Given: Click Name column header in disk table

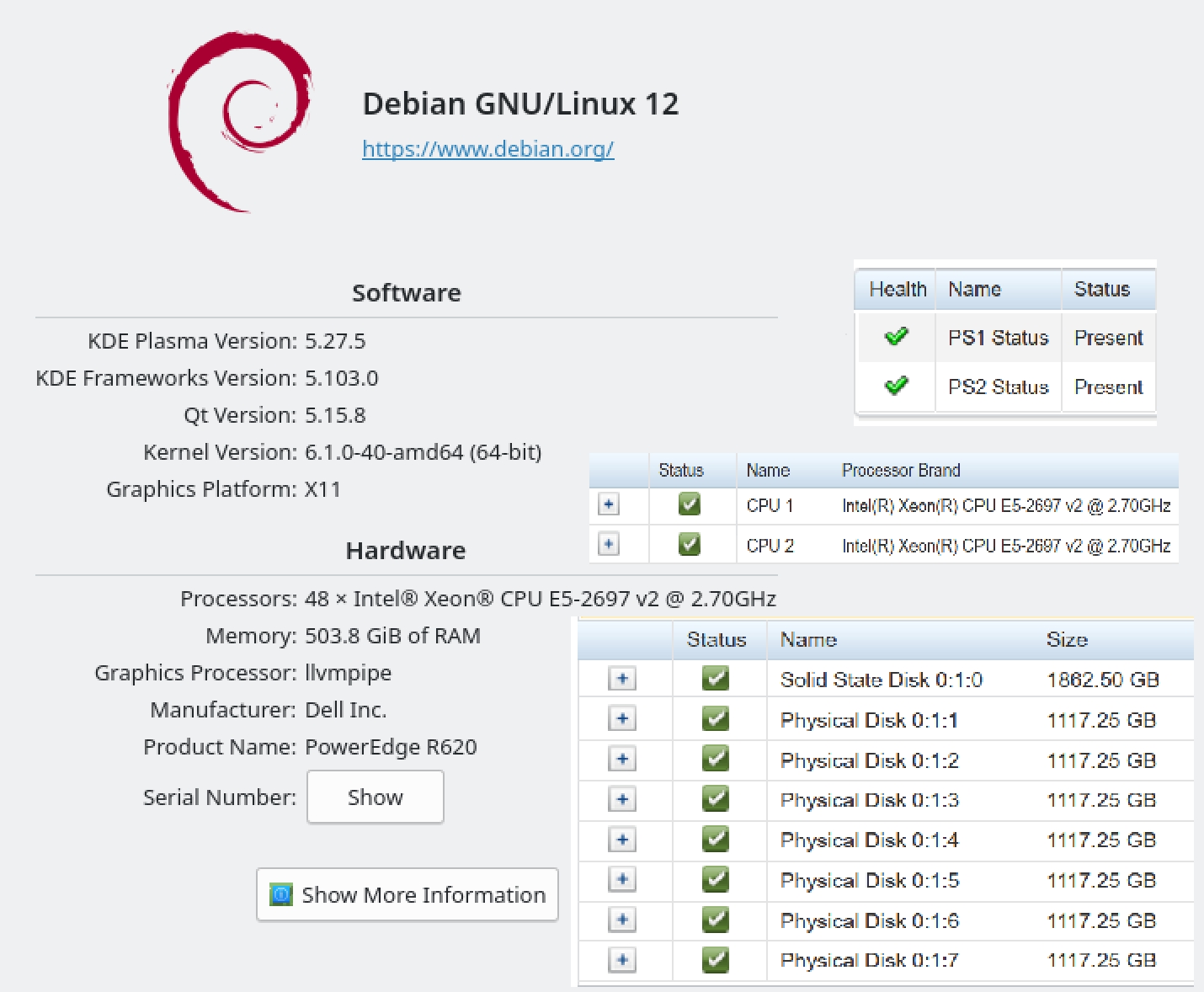Looking at the screenshot, I should point(808,640).
